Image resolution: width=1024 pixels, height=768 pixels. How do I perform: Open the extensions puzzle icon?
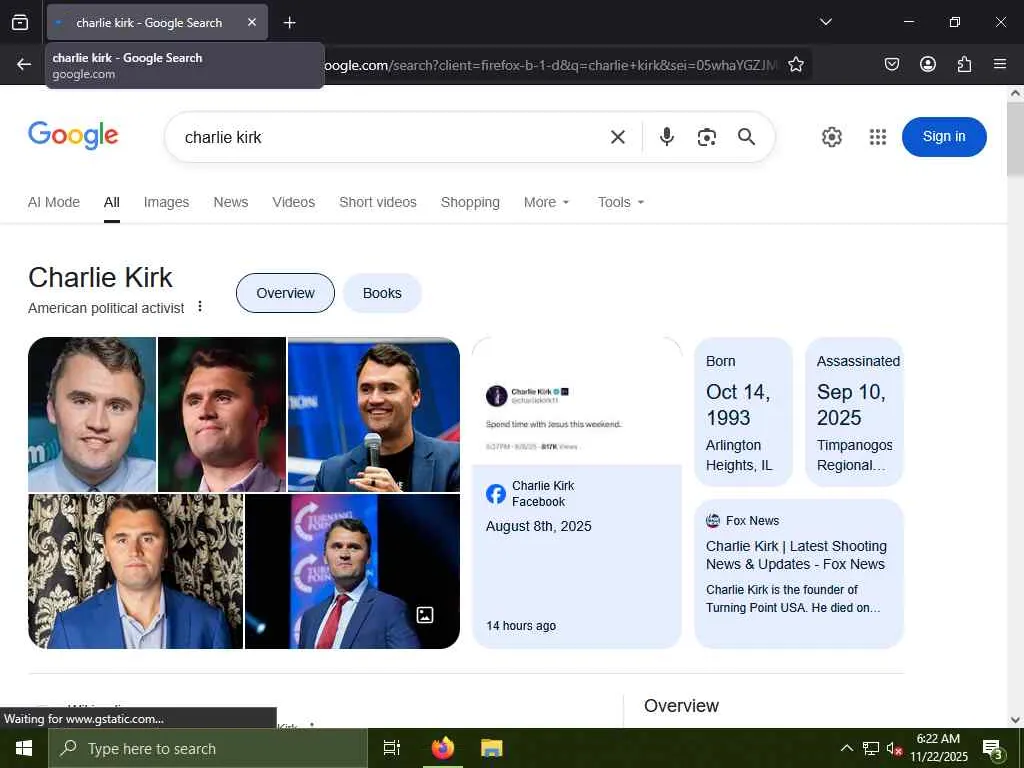point(964,64)
